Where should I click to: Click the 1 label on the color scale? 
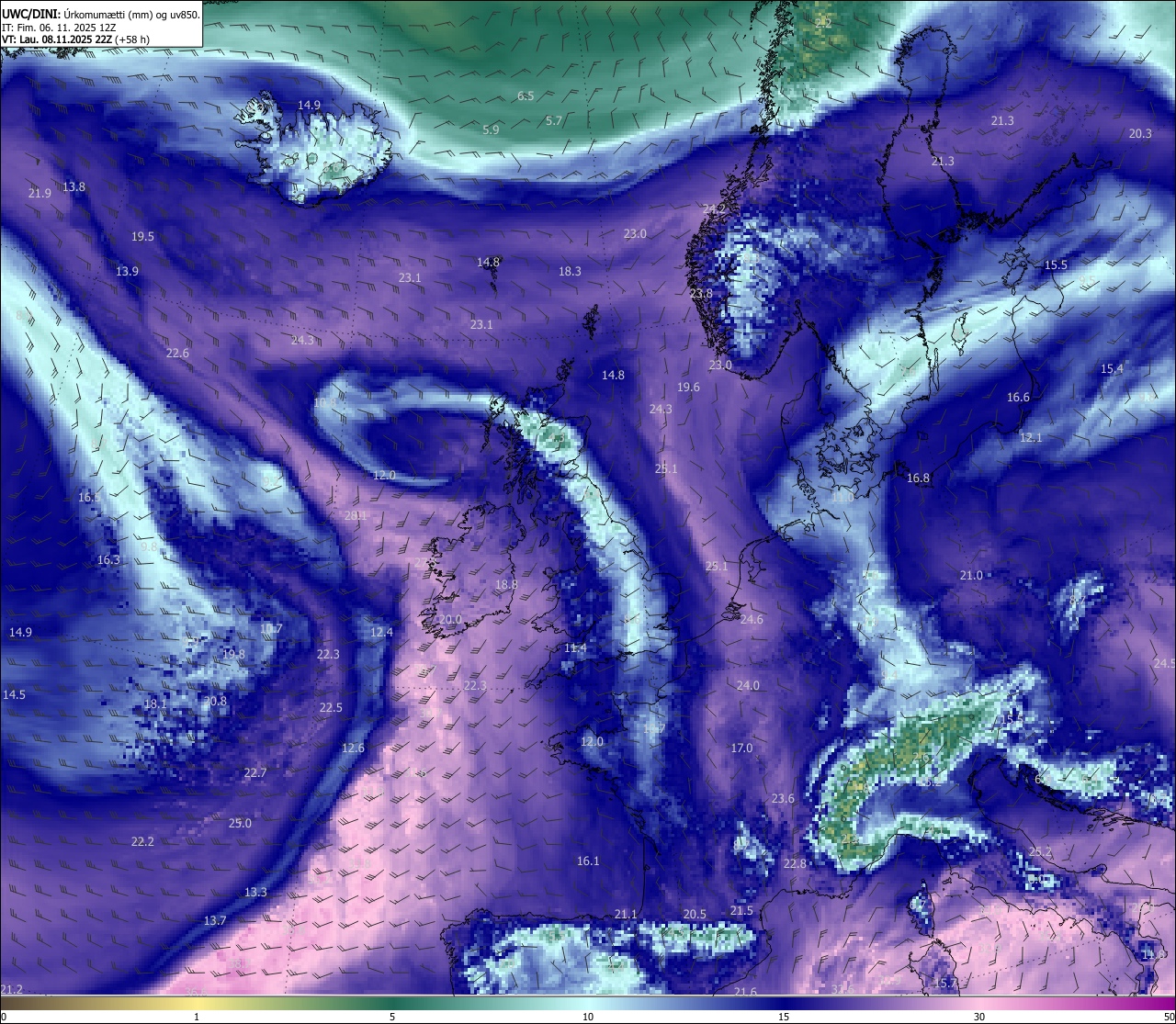[197, 1017]
